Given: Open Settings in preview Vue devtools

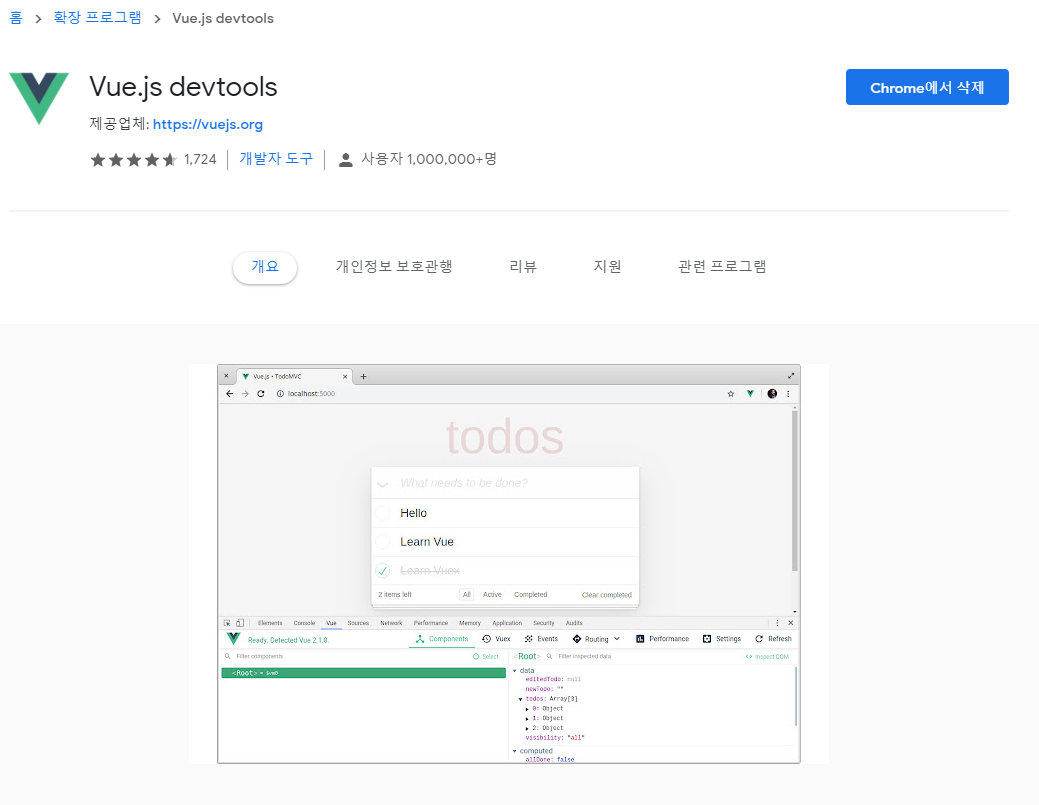Looking at the screenshot, I should pos(722,639).
